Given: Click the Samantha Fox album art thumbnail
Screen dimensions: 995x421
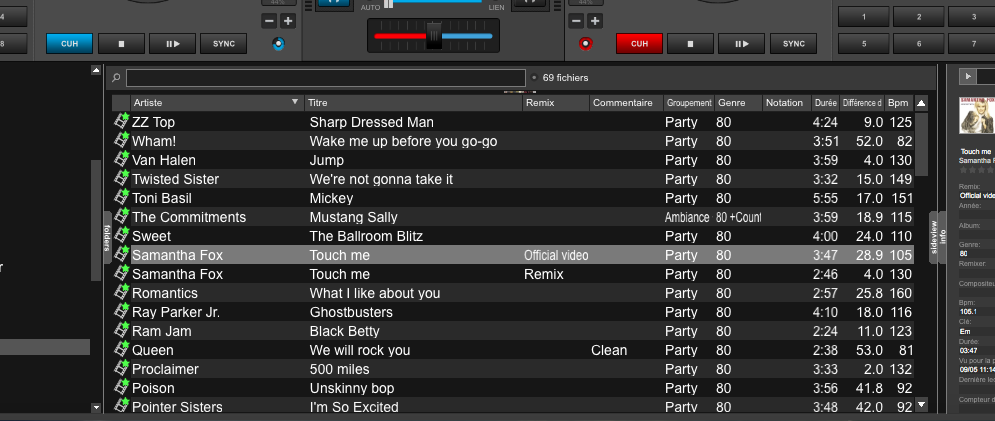Looking at the screenshot, I should [977, 115].
